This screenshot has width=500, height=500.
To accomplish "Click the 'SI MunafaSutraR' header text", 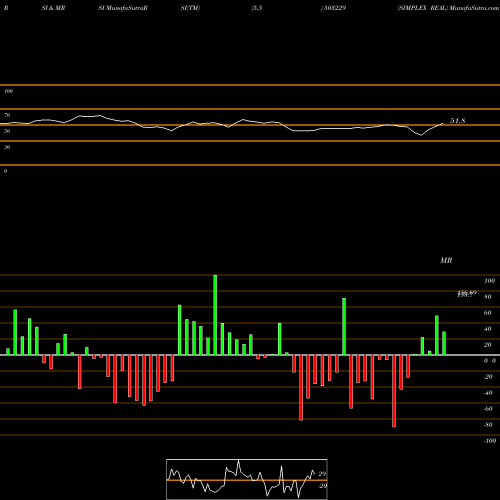I will (123, 8).
